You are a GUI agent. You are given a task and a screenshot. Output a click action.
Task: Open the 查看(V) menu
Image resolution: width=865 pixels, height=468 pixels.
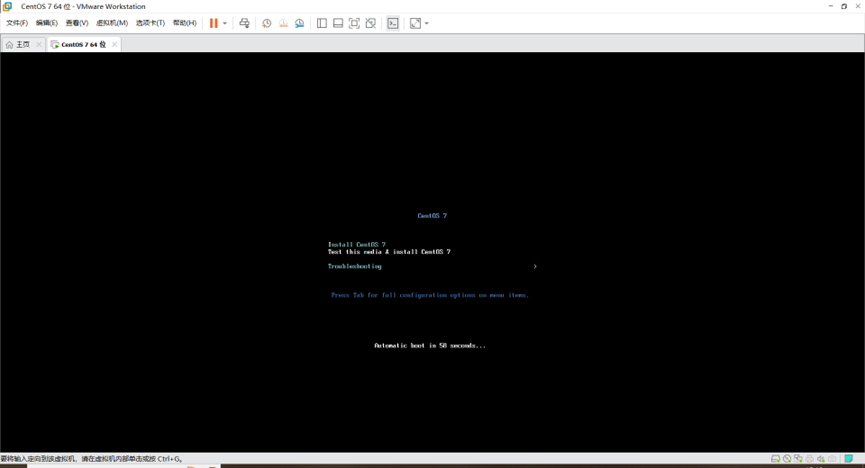tap(77, 23)
